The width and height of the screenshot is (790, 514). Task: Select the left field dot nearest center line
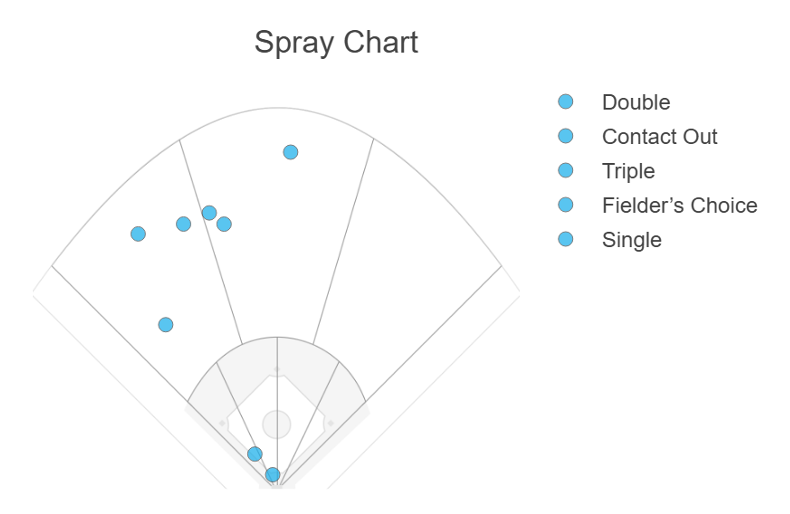coord(183,224)
